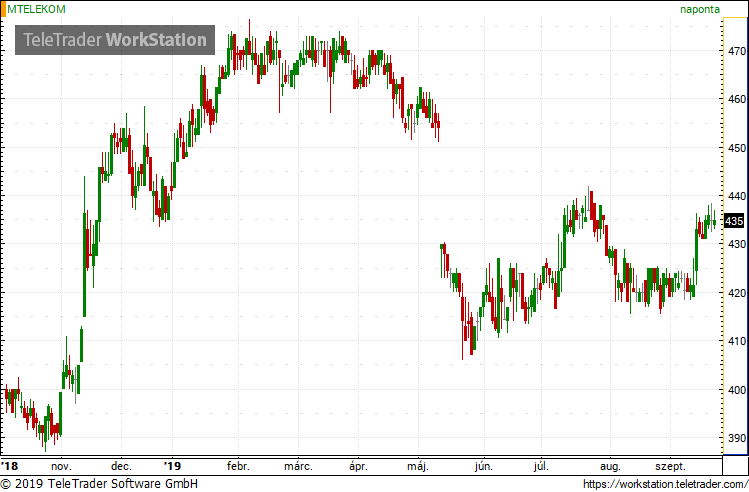Viewport: 749px width, 492px height.
Task: Click the naponta interval label
Action: [x=699, y=9]
